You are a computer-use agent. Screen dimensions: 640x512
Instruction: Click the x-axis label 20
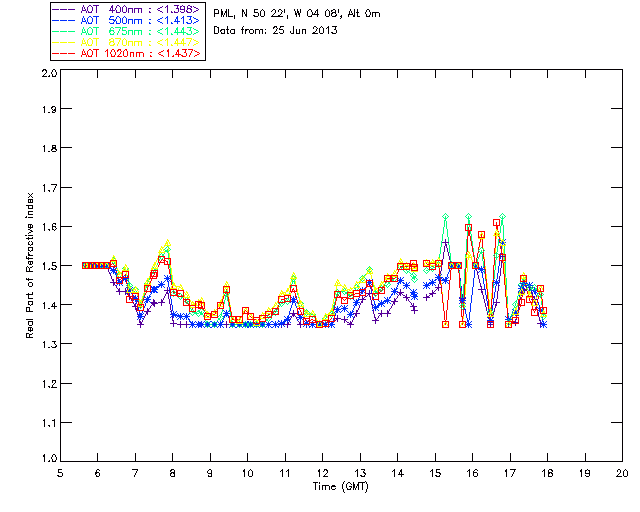[622, 473]
